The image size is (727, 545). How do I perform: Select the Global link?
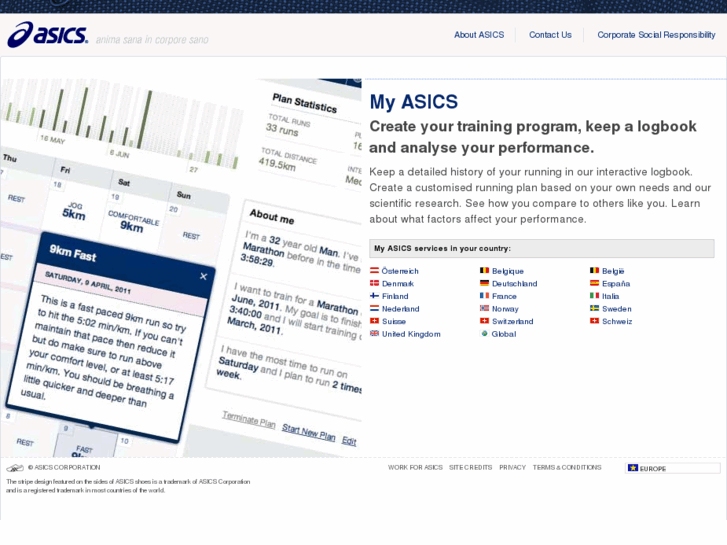504,333
